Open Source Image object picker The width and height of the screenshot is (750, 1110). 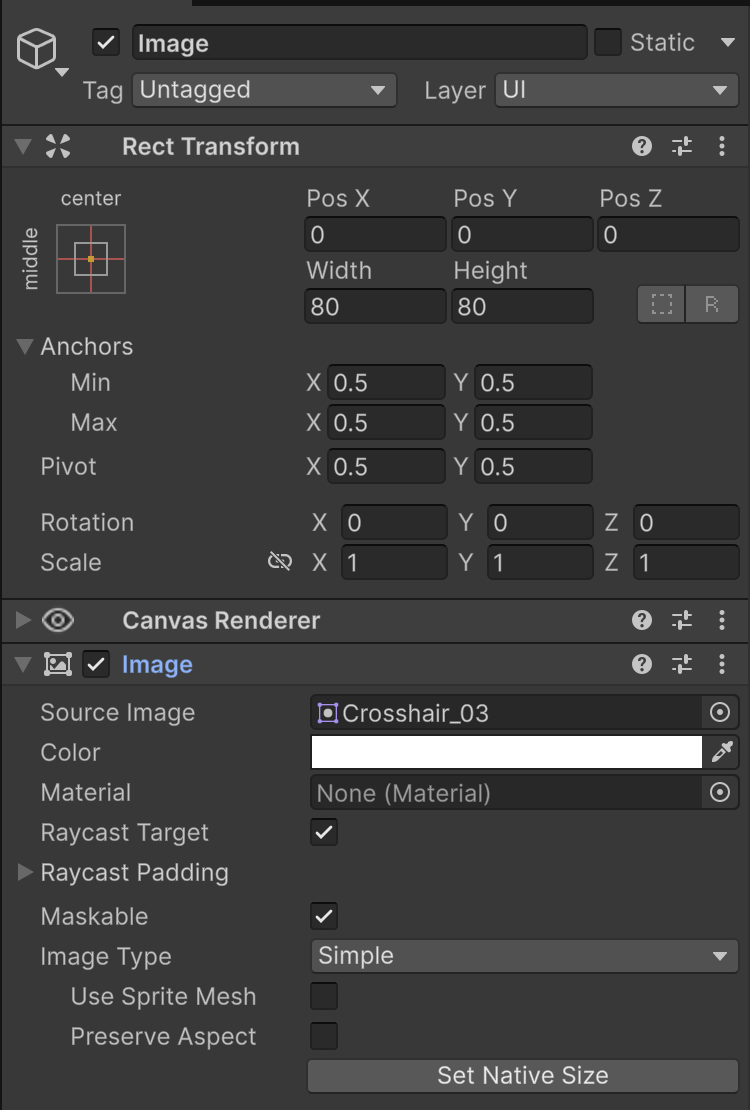click(719, 713)
